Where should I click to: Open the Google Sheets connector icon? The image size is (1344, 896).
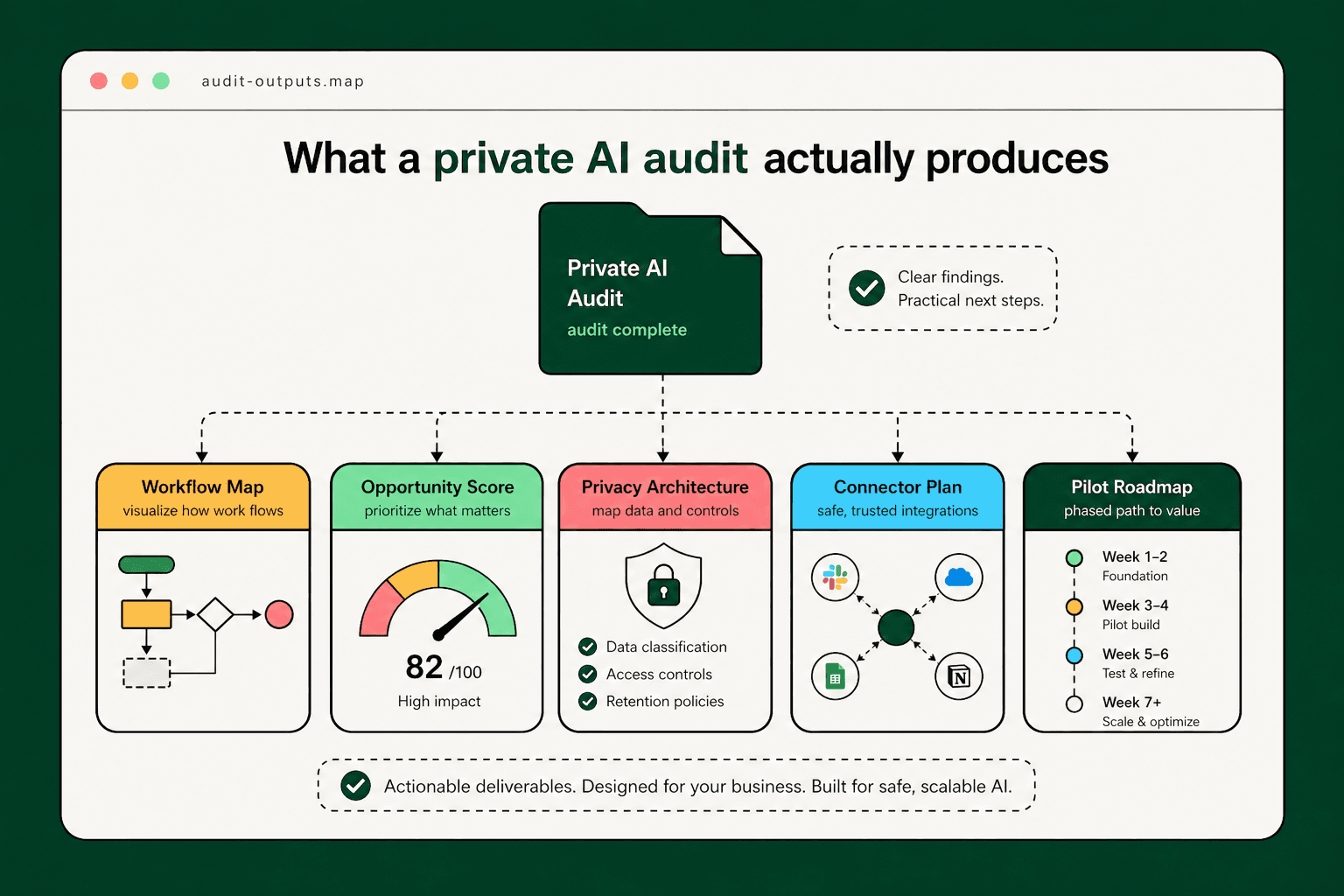[835, 675]
